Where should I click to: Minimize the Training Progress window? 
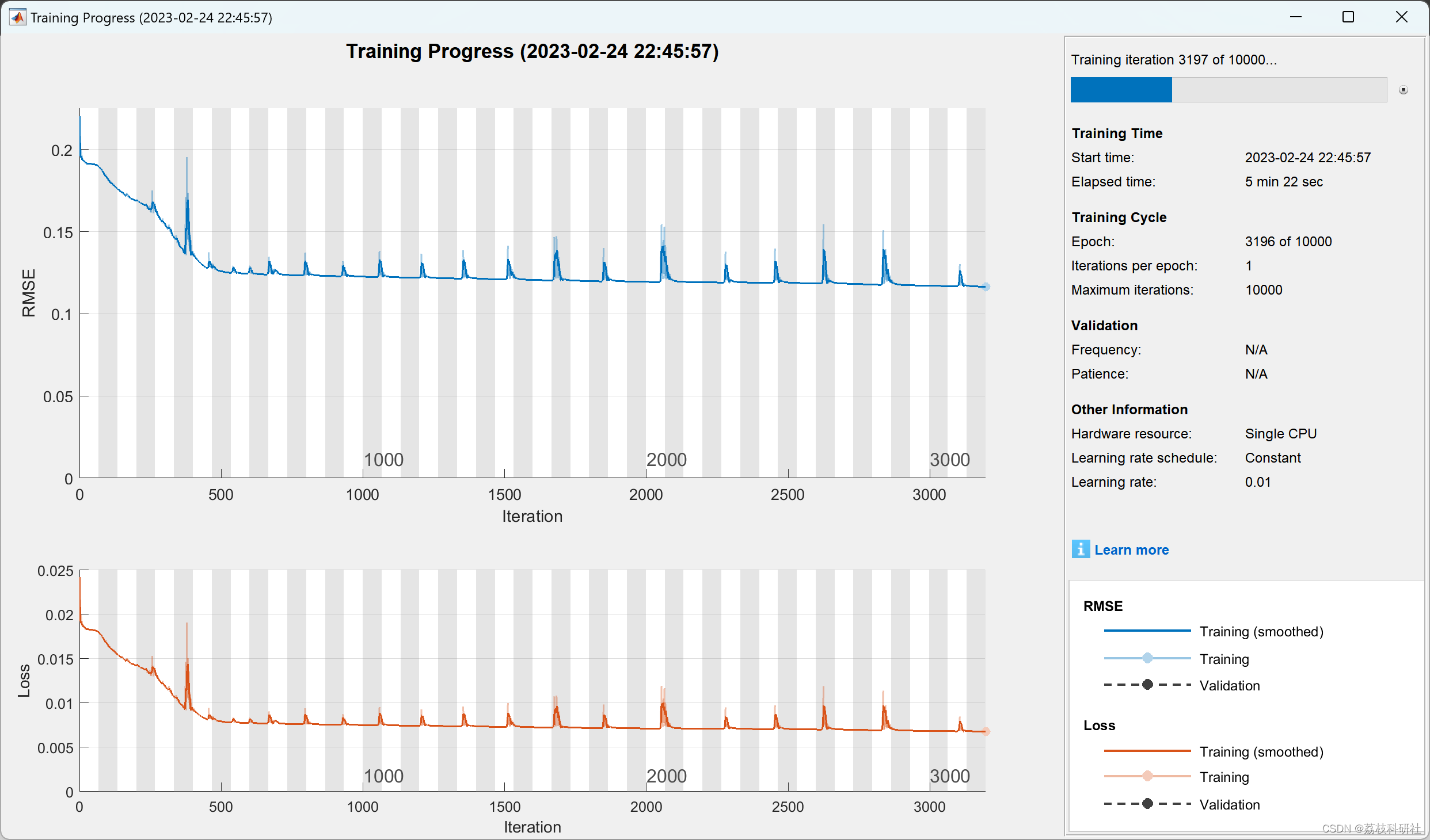tap(1295, 17)
